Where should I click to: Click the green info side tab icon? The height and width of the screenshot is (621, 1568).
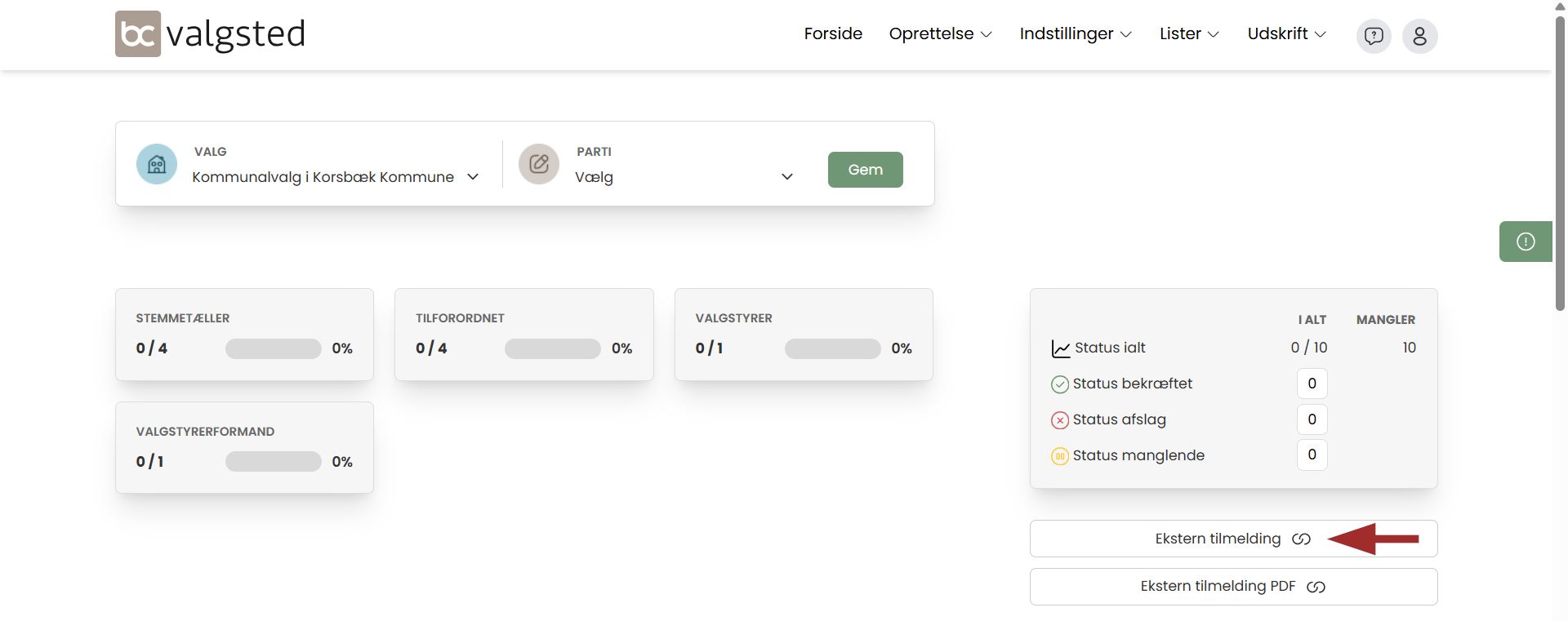[x=1525, y=242]
